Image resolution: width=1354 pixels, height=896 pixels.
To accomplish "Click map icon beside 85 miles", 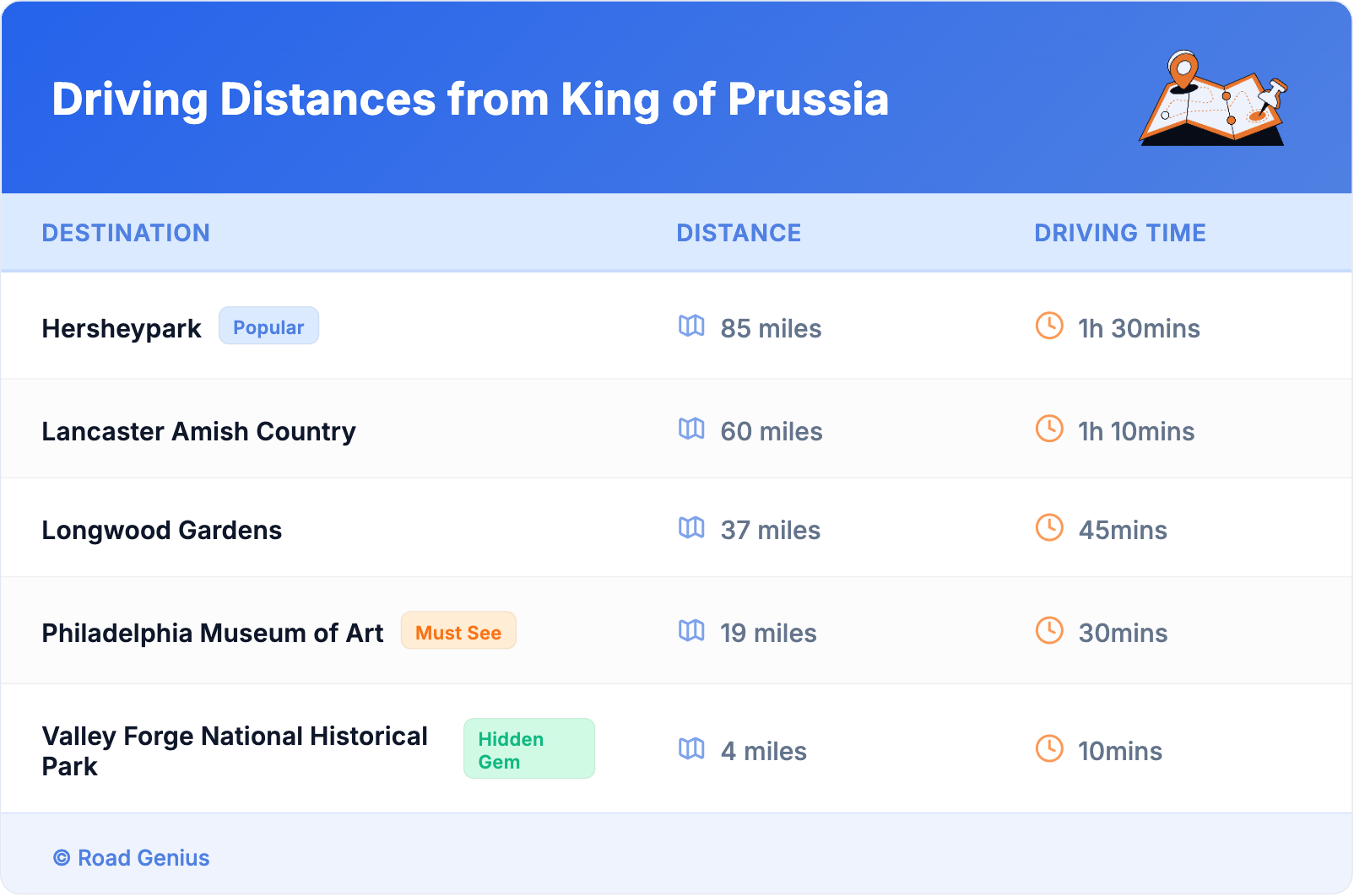I will pyautogui.click(x=691, y=326).
